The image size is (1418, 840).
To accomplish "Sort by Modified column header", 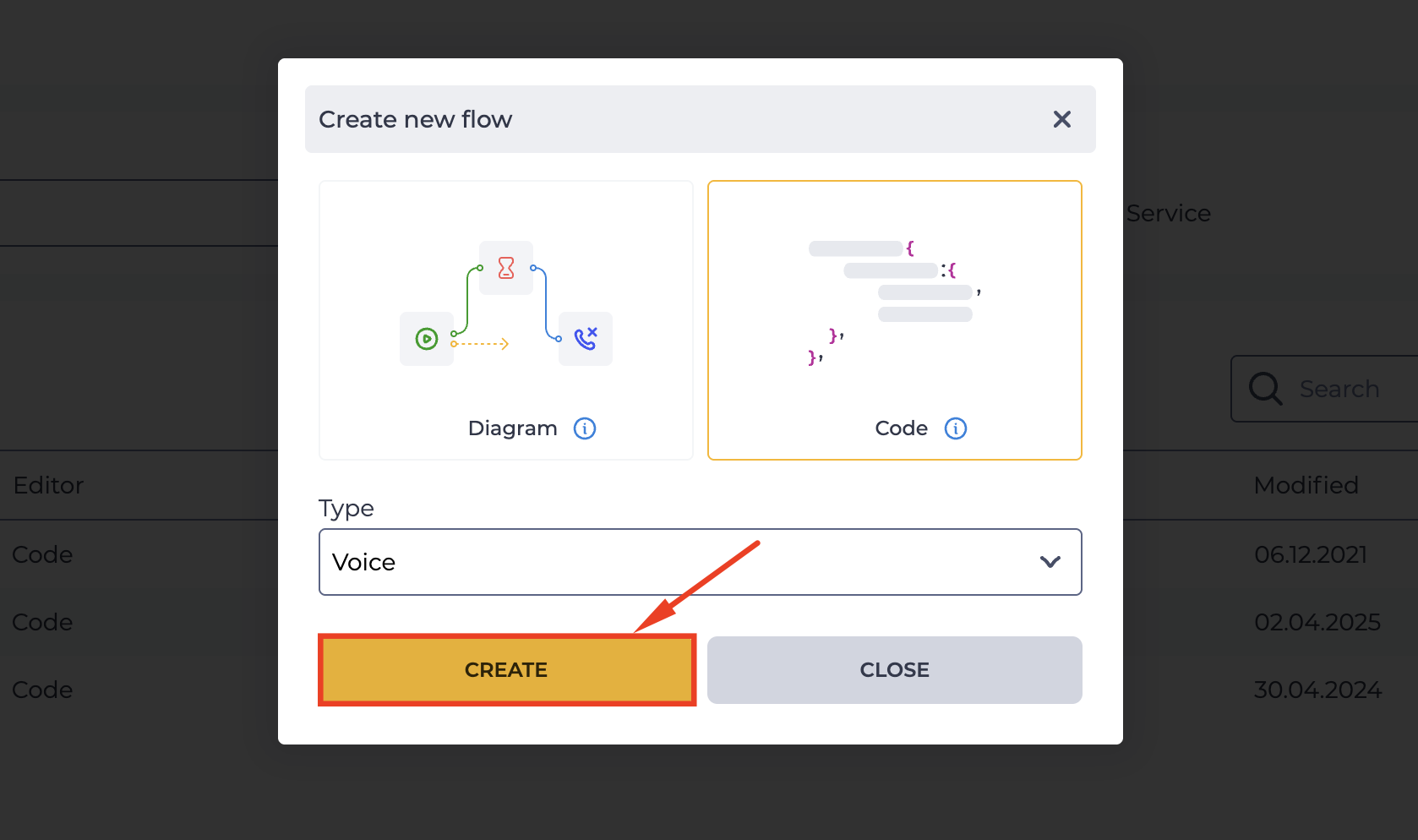I will (x=1306, y=485).
